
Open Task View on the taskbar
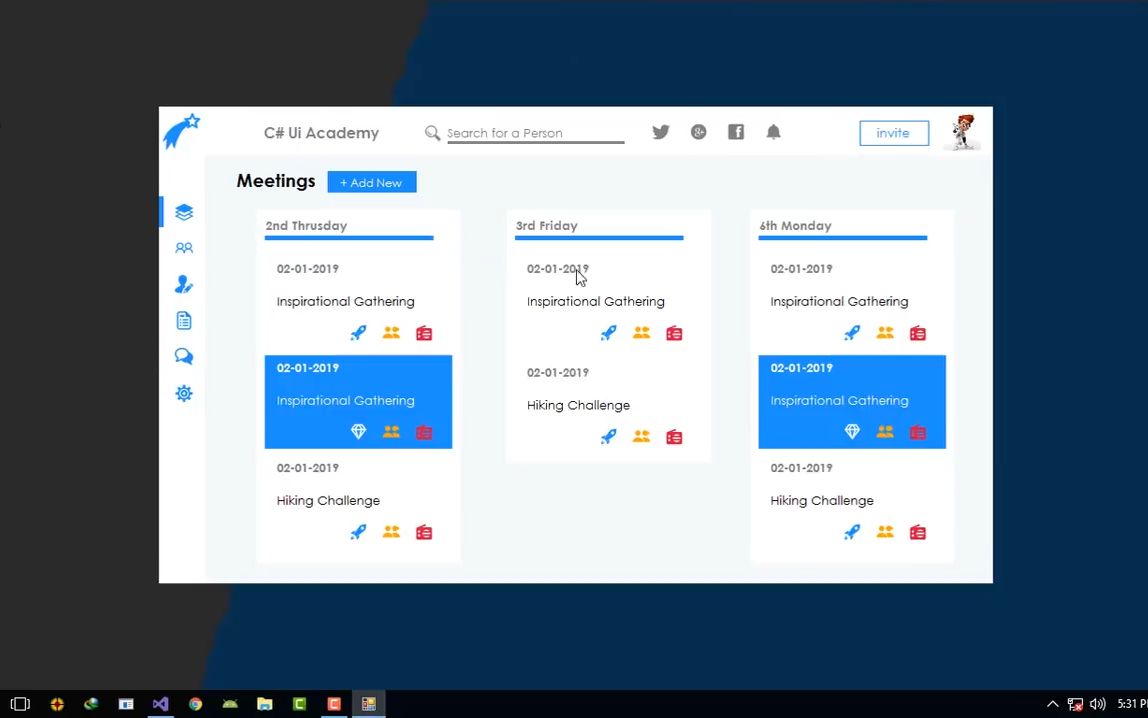pos(20,704)
